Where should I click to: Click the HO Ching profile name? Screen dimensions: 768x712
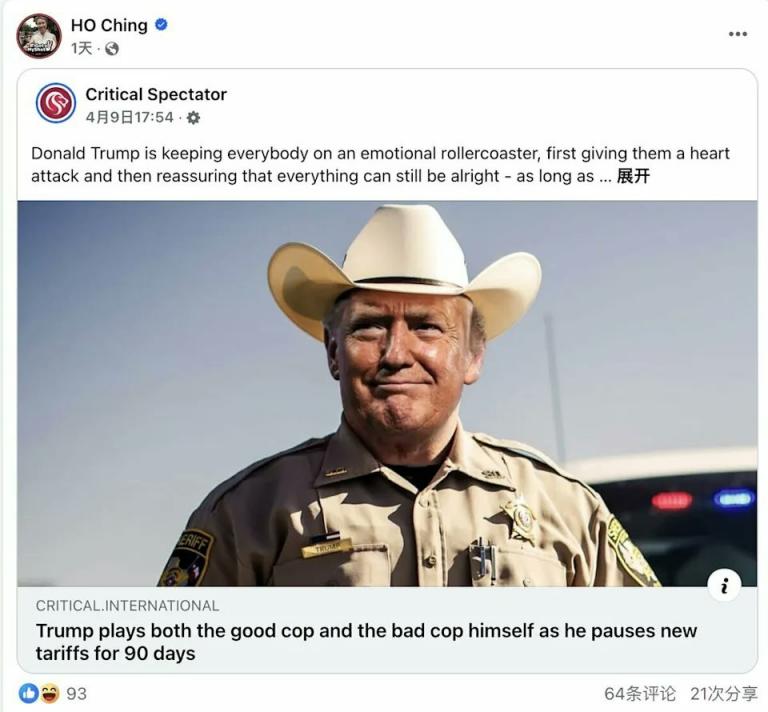pyautogui.click(x=109, y=25)
